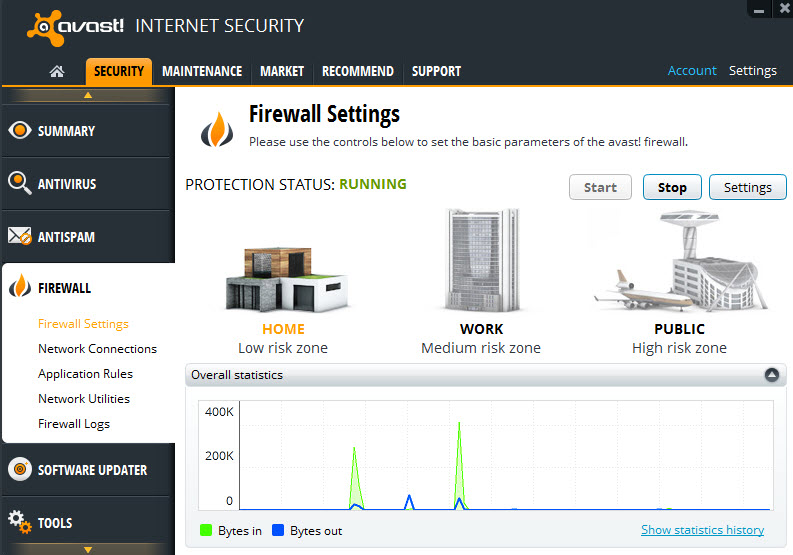Click the sidebar scroll down arrow
Image resolution: width=793 pixels, height=555 pixels.
click(x=88, y=549)
